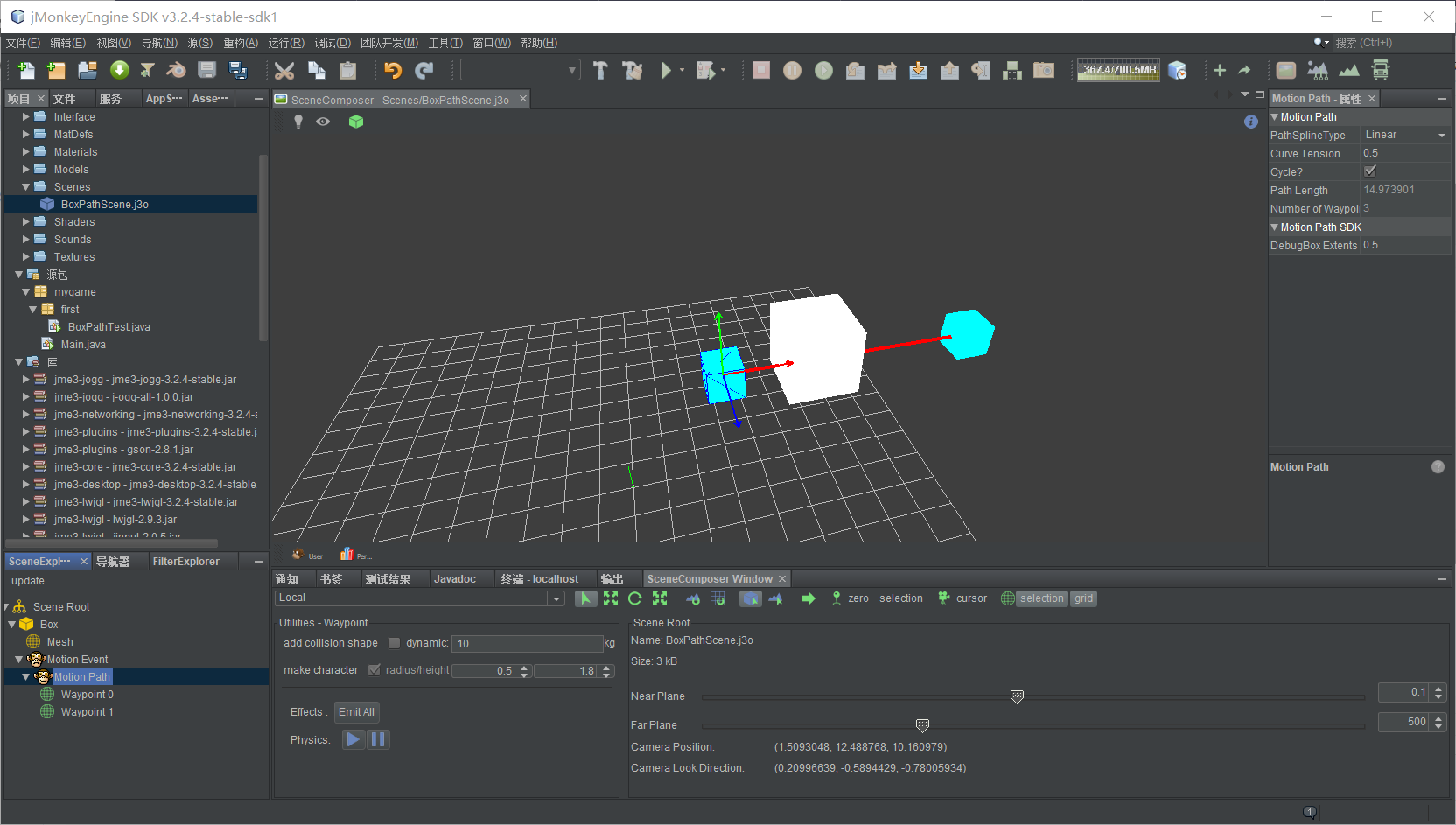Switch to the Javadoc tab
Viewport: 1456px width, 825px height.
tap(455, 579)
